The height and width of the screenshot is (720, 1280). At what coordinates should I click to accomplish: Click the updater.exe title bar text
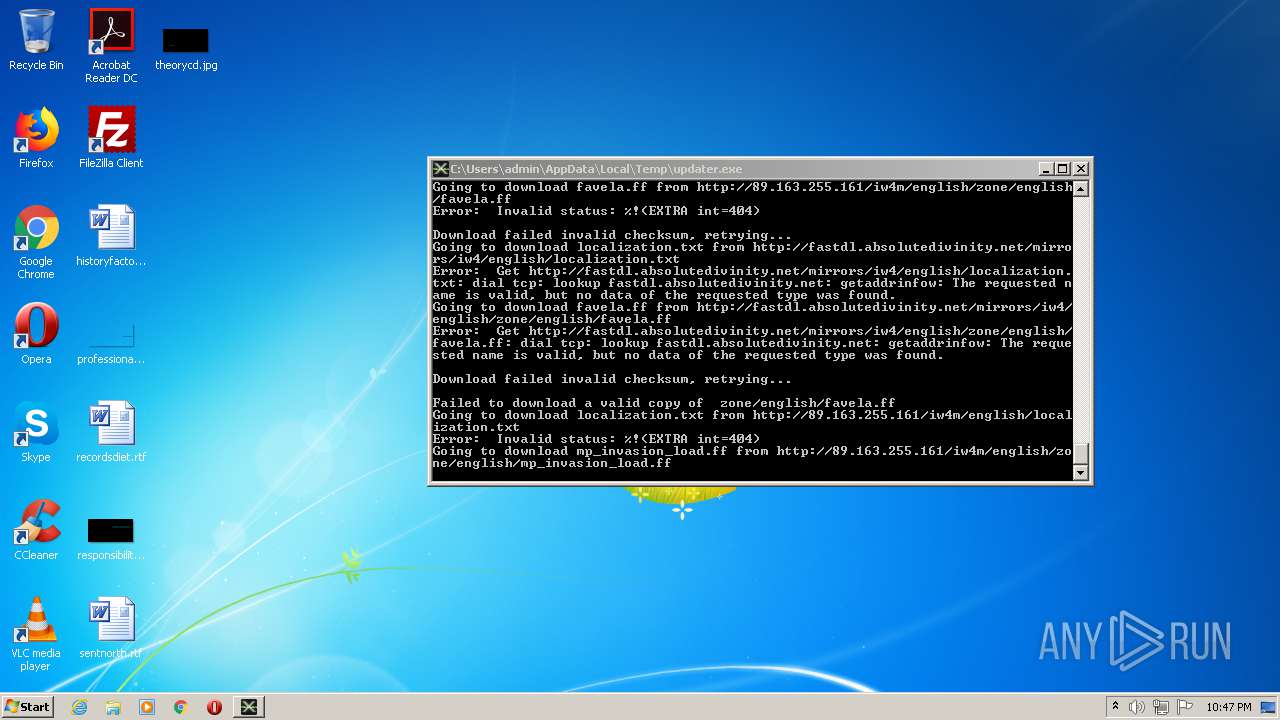[x=596, y=169]
